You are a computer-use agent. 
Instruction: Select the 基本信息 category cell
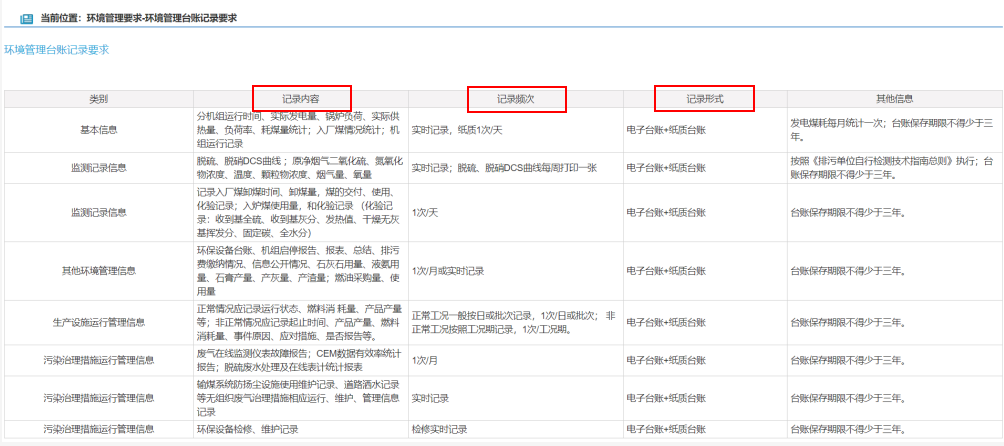pyautogui.click(x=98, y=129)
